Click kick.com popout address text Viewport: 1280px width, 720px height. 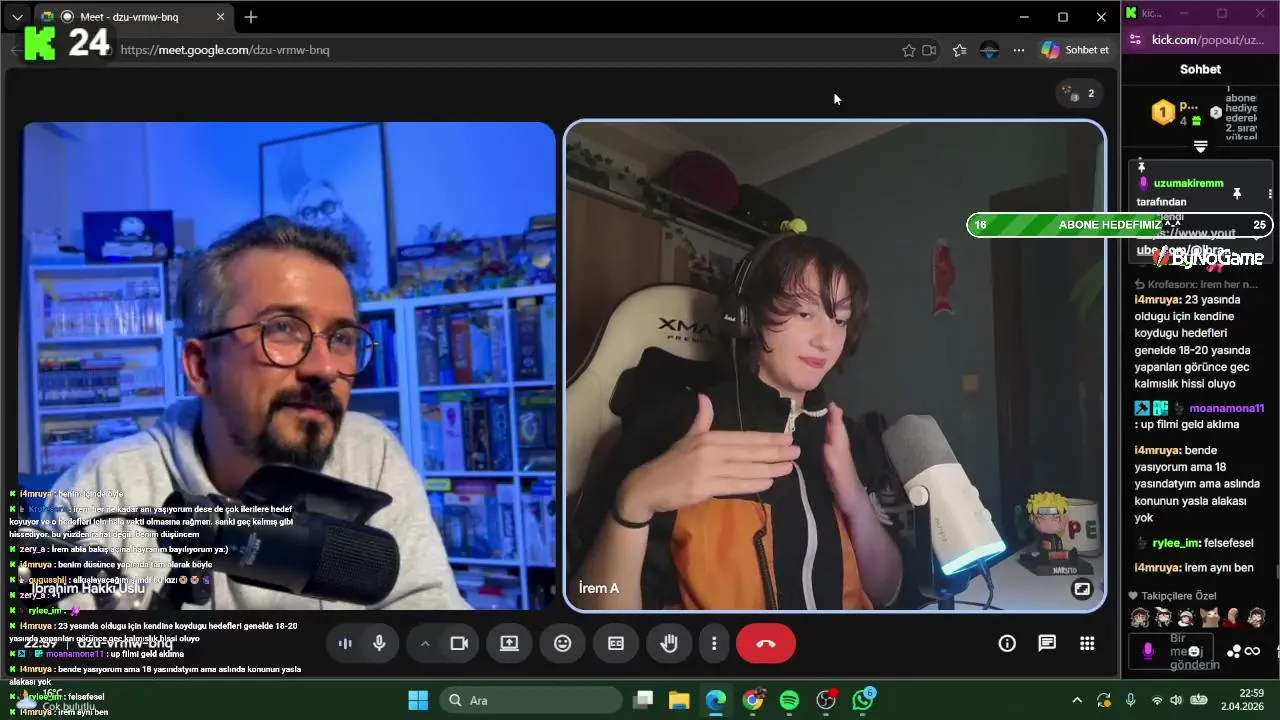click(x=1208, y=40)
